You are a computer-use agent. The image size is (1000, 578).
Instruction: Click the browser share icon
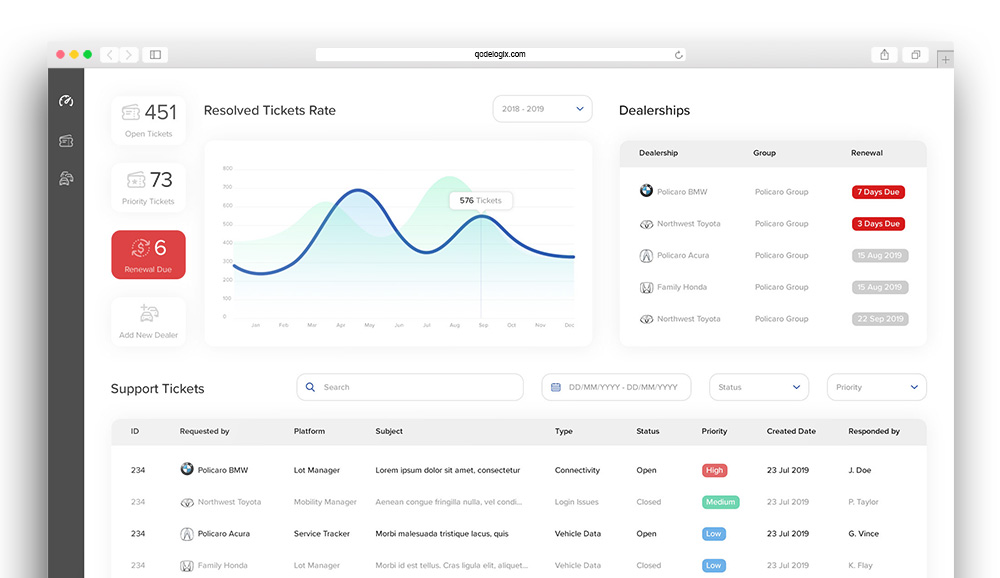884,55
